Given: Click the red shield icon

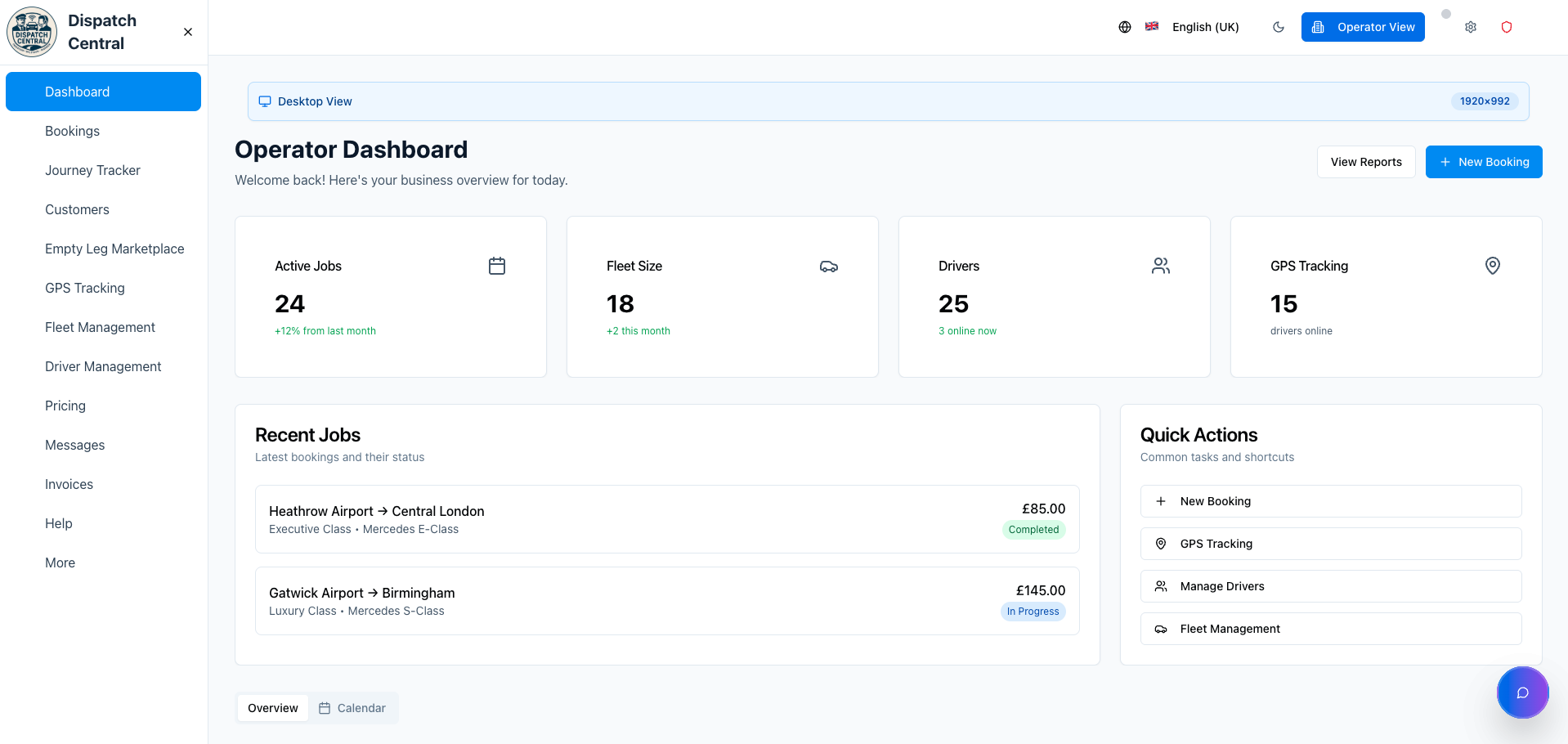Looking at the screenshot, I should (1507, 27).
